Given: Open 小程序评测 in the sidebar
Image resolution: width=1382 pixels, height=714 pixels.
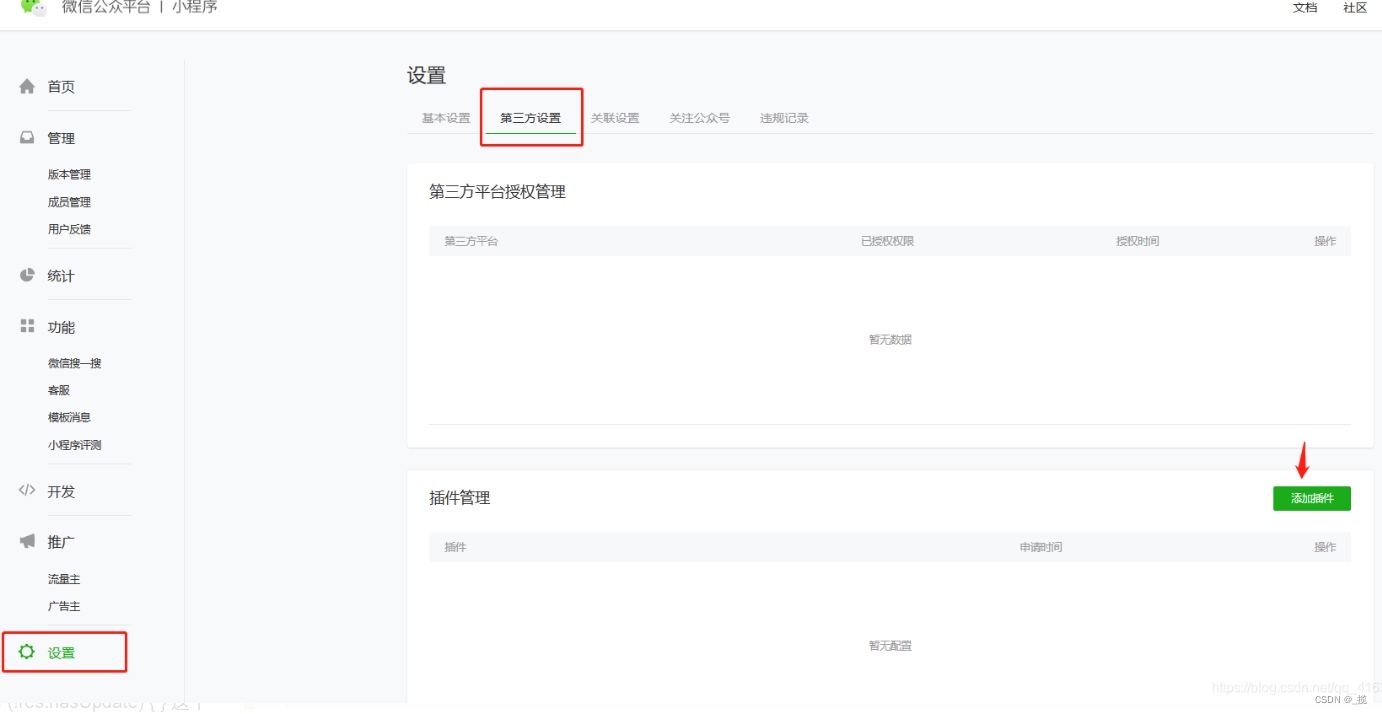Looking at the screenshot, I should tap(75, 445).
